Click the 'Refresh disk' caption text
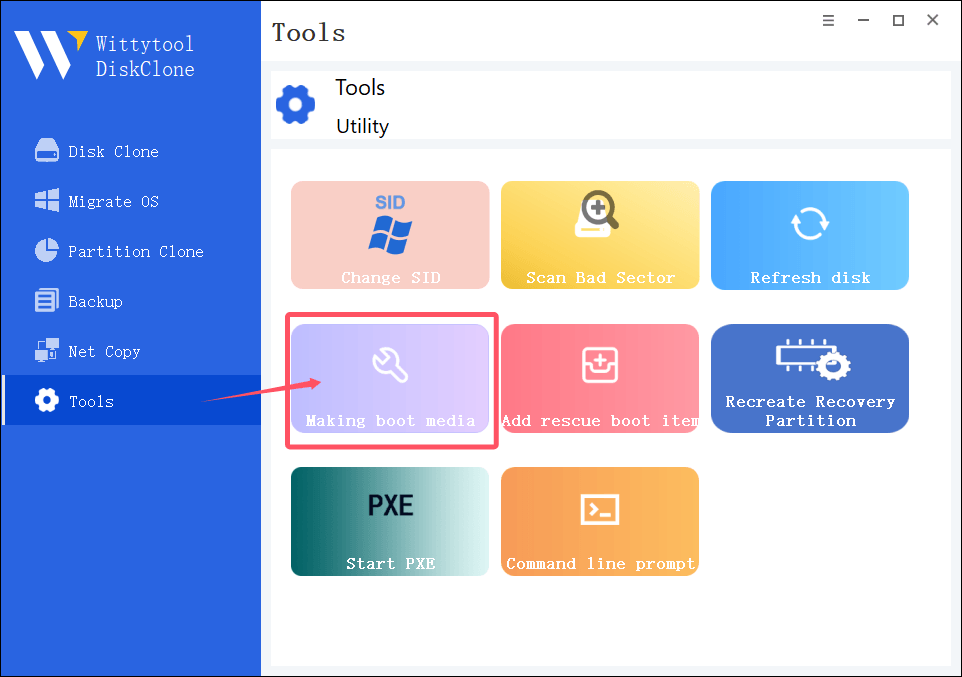 pyautogui.click(x=810, y=278)
